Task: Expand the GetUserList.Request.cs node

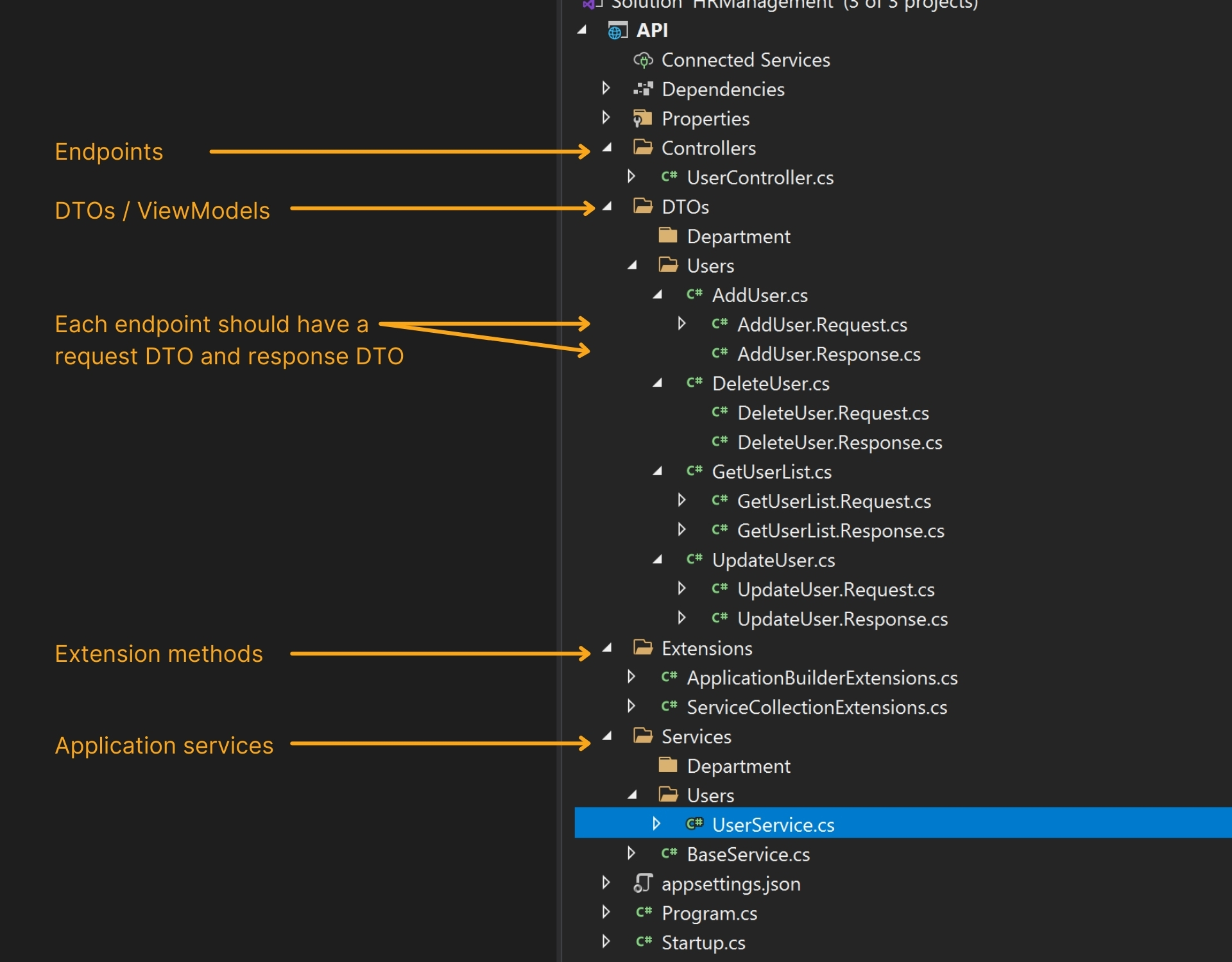Action: (682, 501)
